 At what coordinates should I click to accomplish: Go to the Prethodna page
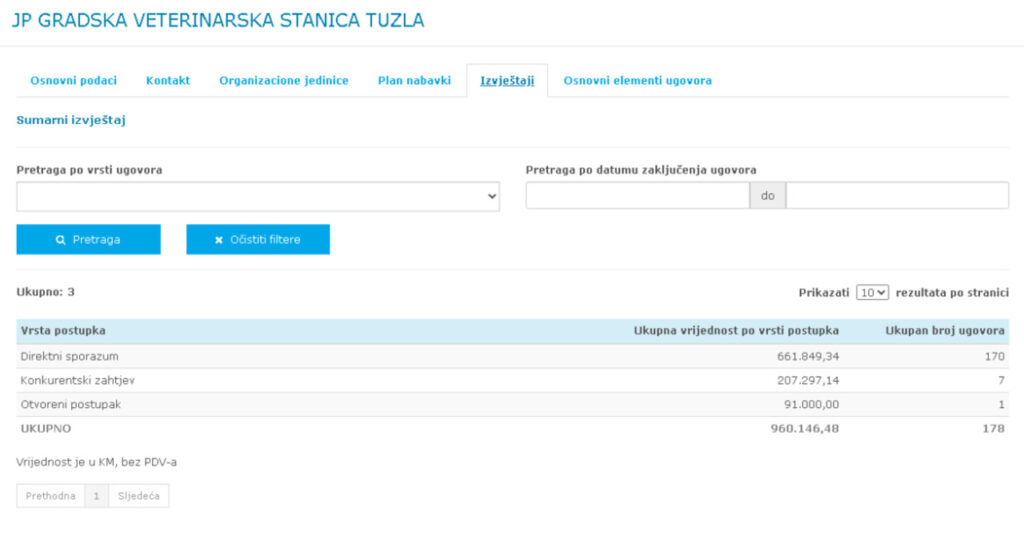point(51,496)
